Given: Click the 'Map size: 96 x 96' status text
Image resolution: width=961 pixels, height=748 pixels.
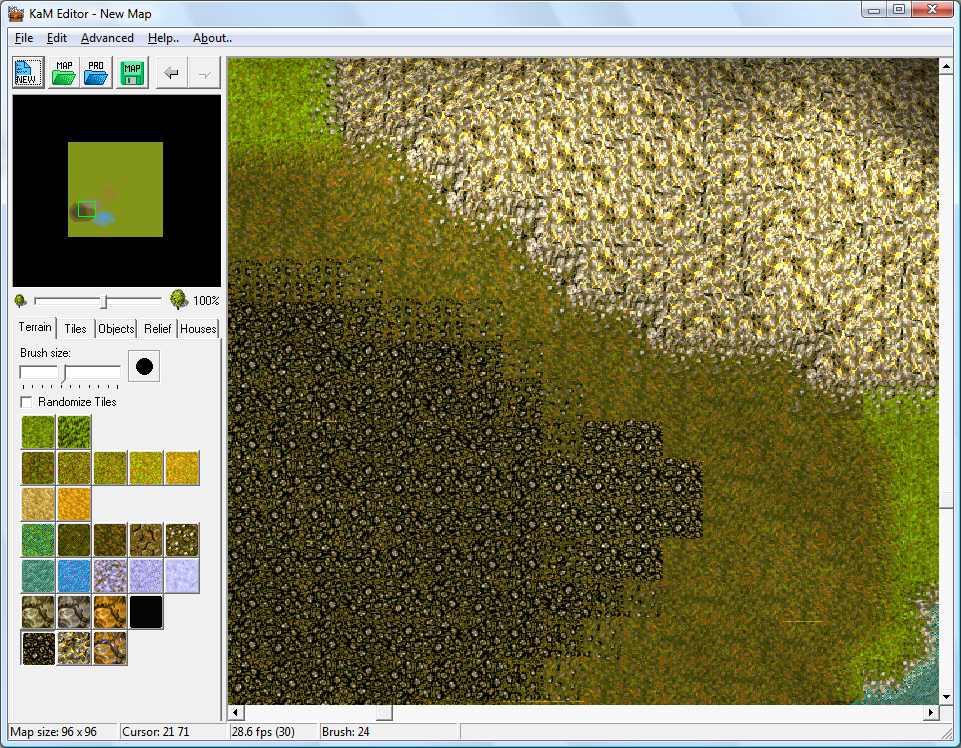Looking at the screenshot, I should tap(53, 732).
